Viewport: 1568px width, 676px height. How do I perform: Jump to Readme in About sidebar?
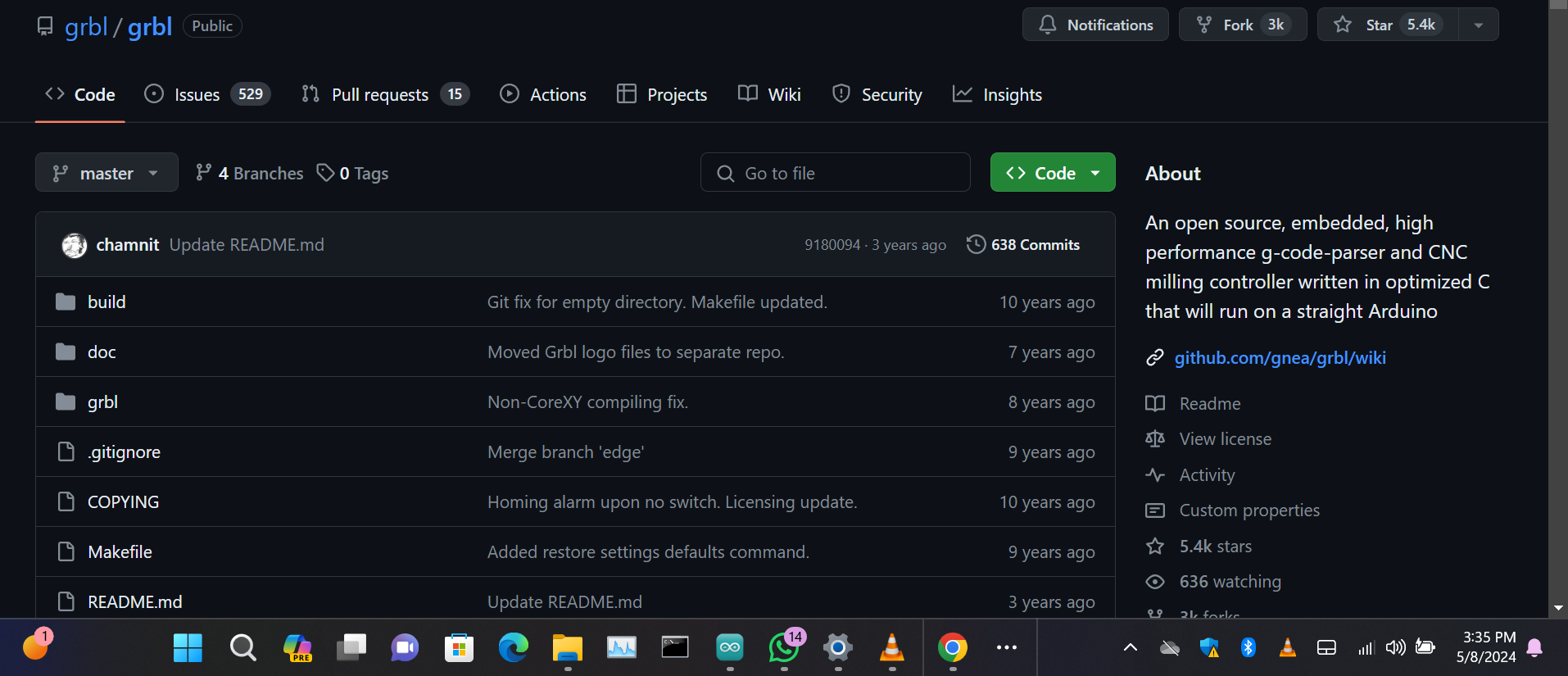pyautogui.click(x=1209, y=403)
